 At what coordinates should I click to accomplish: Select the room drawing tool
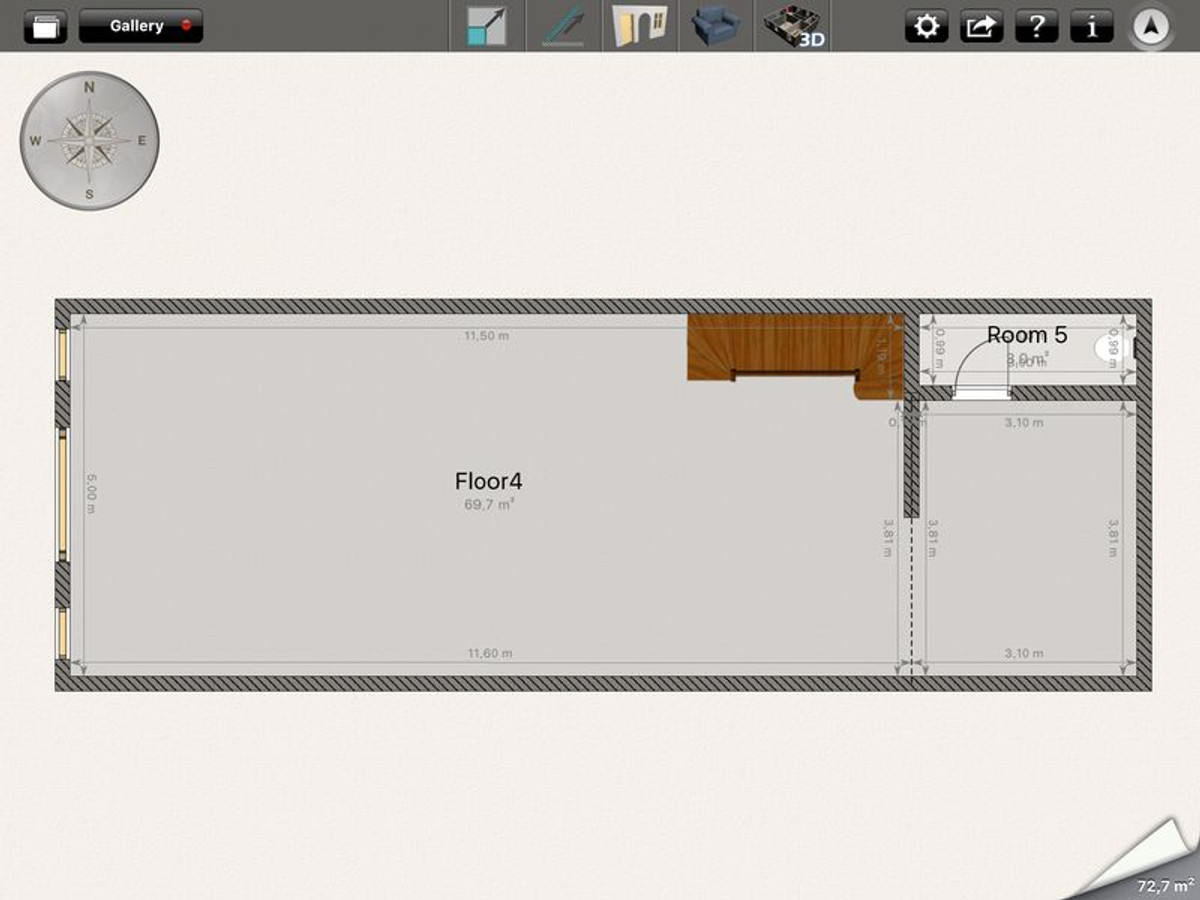click(487, 27)
